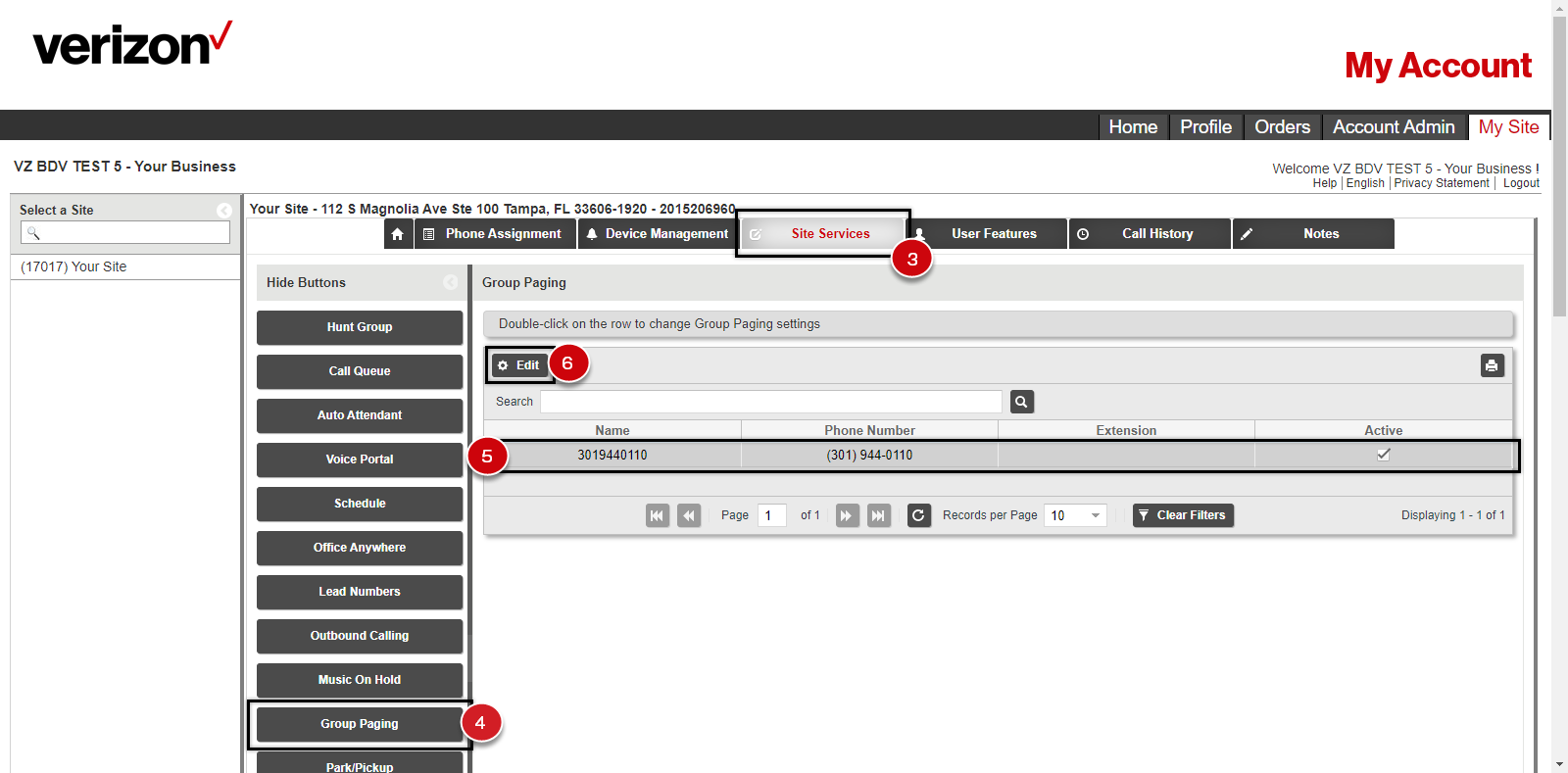Open the Notes tab
Image resolution: width=1568 pixels, height=773 pixels.
point(1313,234)
